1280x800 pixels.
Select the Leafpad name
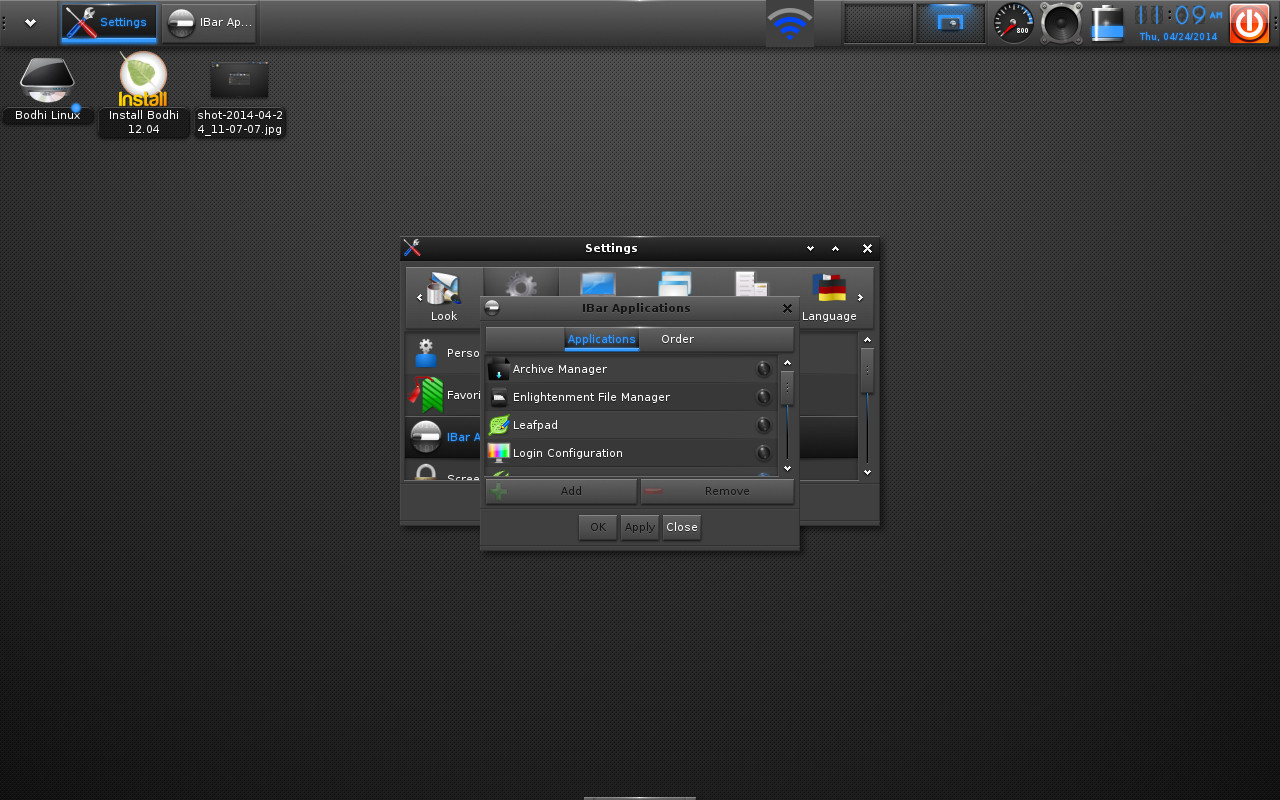[x=535, y=425]
